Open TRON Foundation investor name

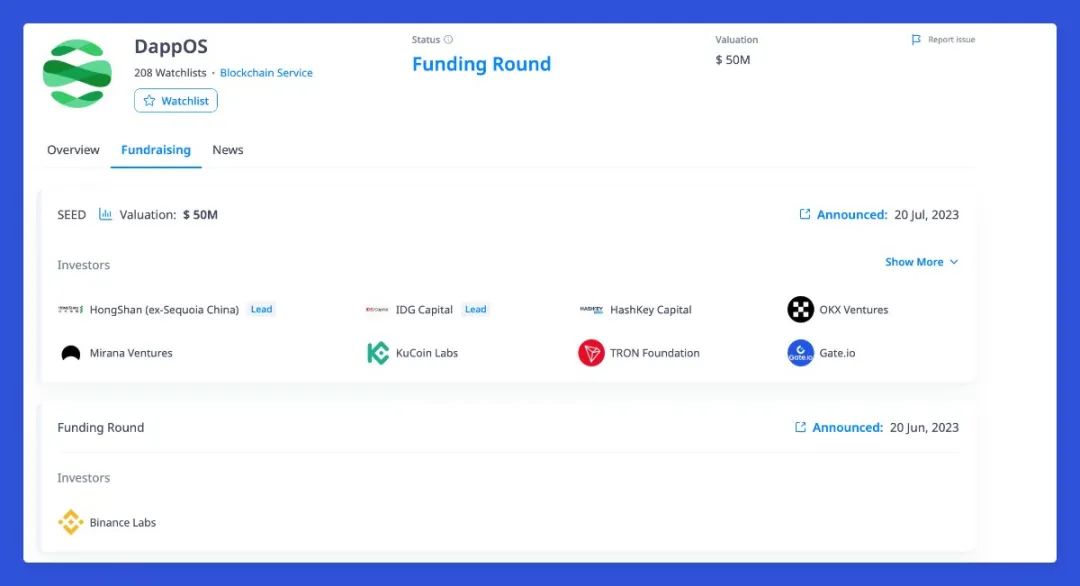[654, 353]
